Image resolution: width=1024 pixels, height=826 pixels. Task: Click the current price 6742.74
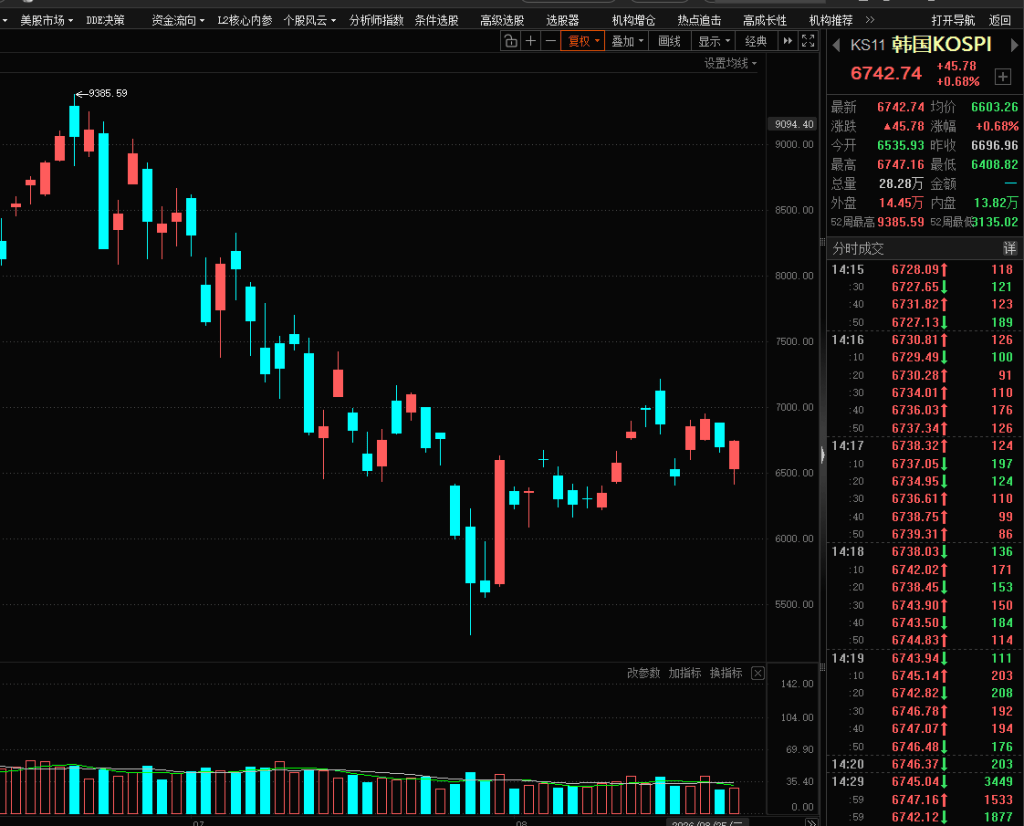[x=886, y=73]
